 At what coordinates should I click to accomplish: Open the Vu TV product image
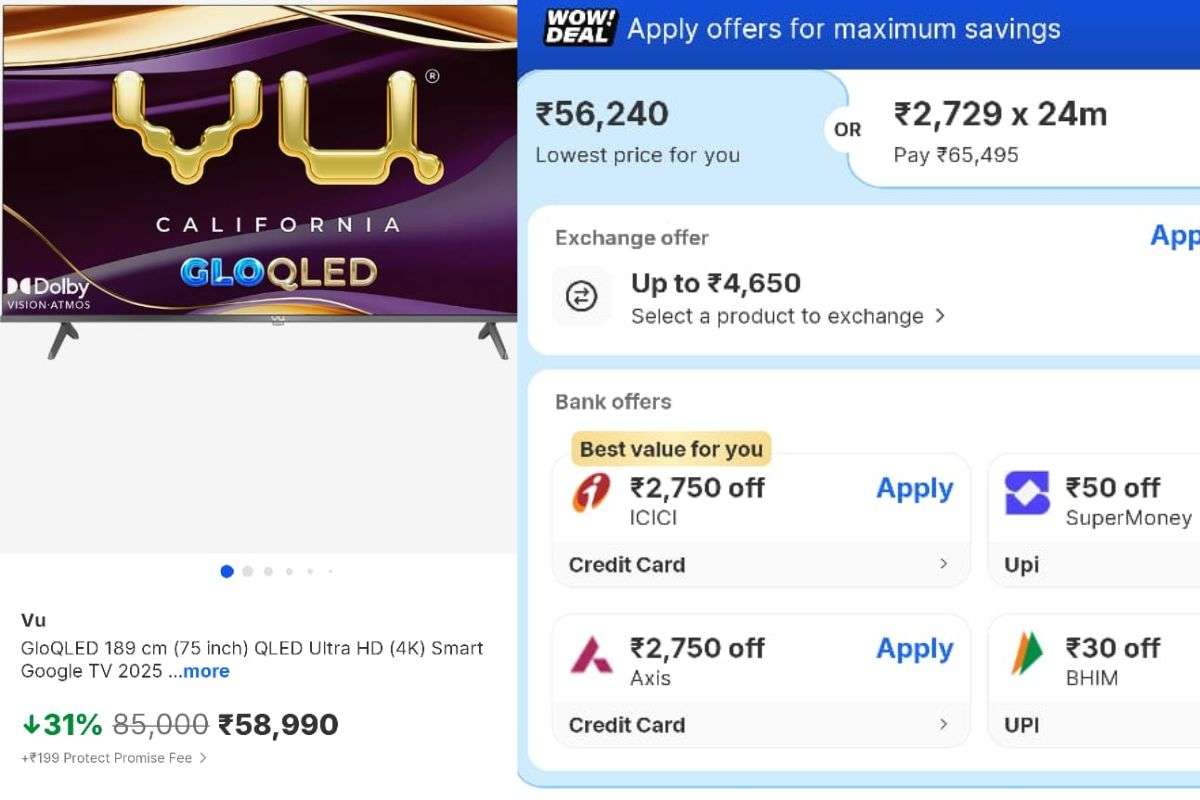260,180
